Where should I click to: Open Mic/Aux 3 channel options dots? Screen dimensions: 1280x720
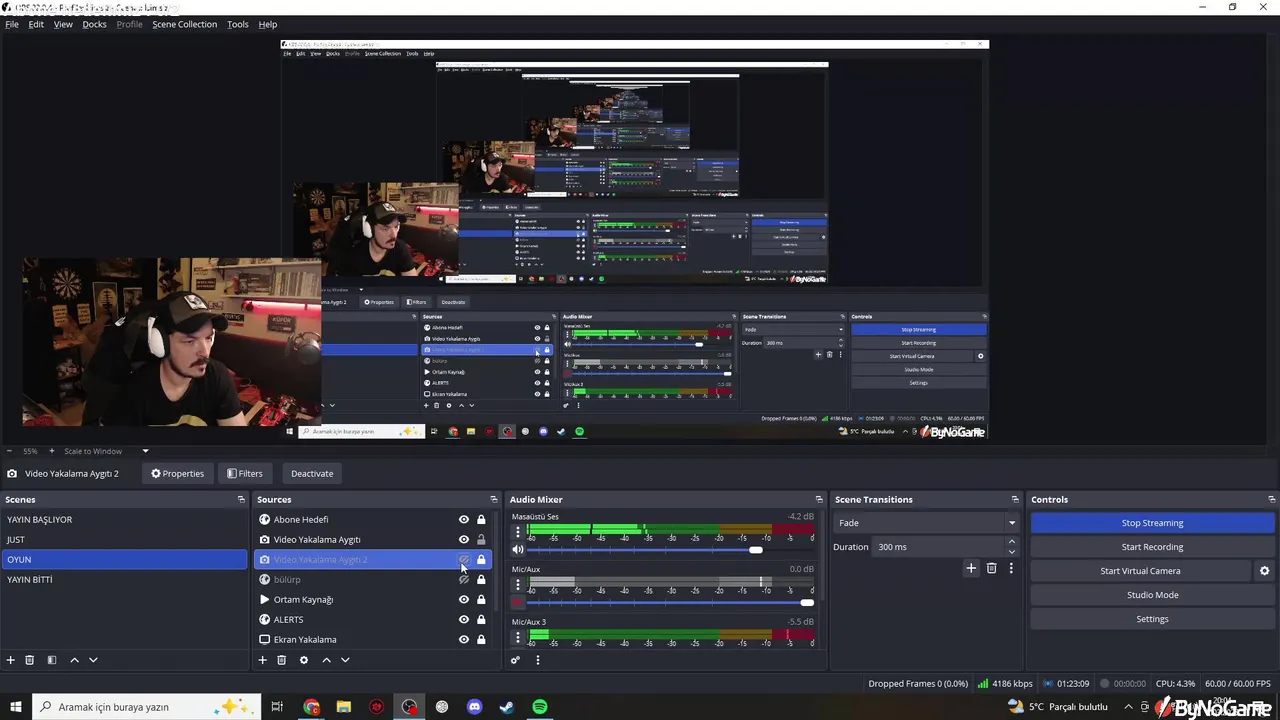(x=518, y=636)
